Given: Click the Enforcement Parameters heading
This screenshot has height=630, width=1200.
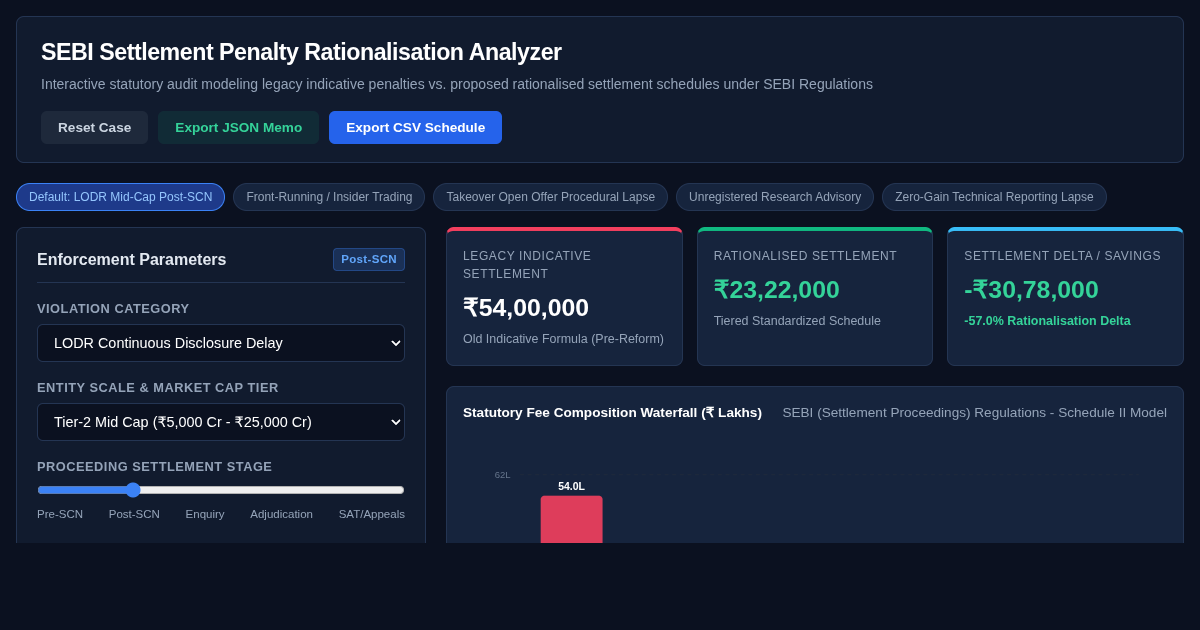Looking at the screenshot, I should point(132,260).
